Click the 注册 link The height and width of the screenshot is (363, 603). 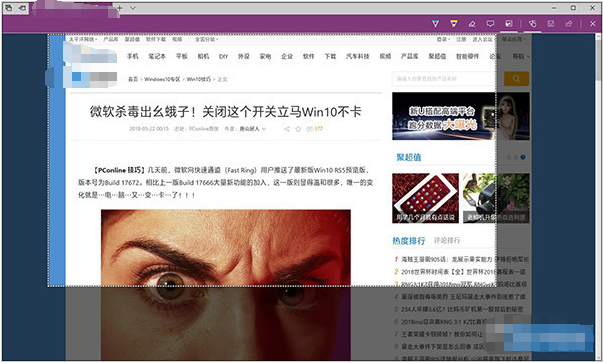click(461, 39)
